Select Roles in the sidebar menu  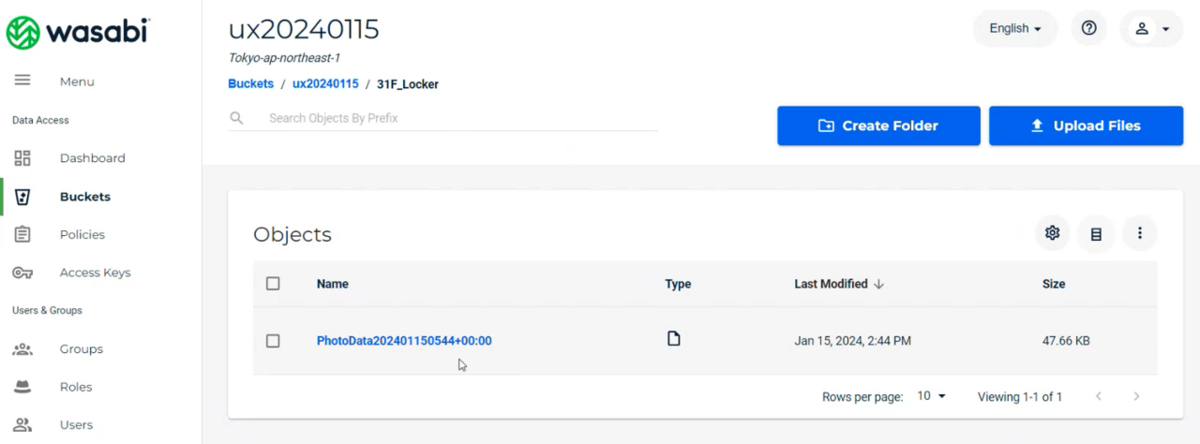76,387
